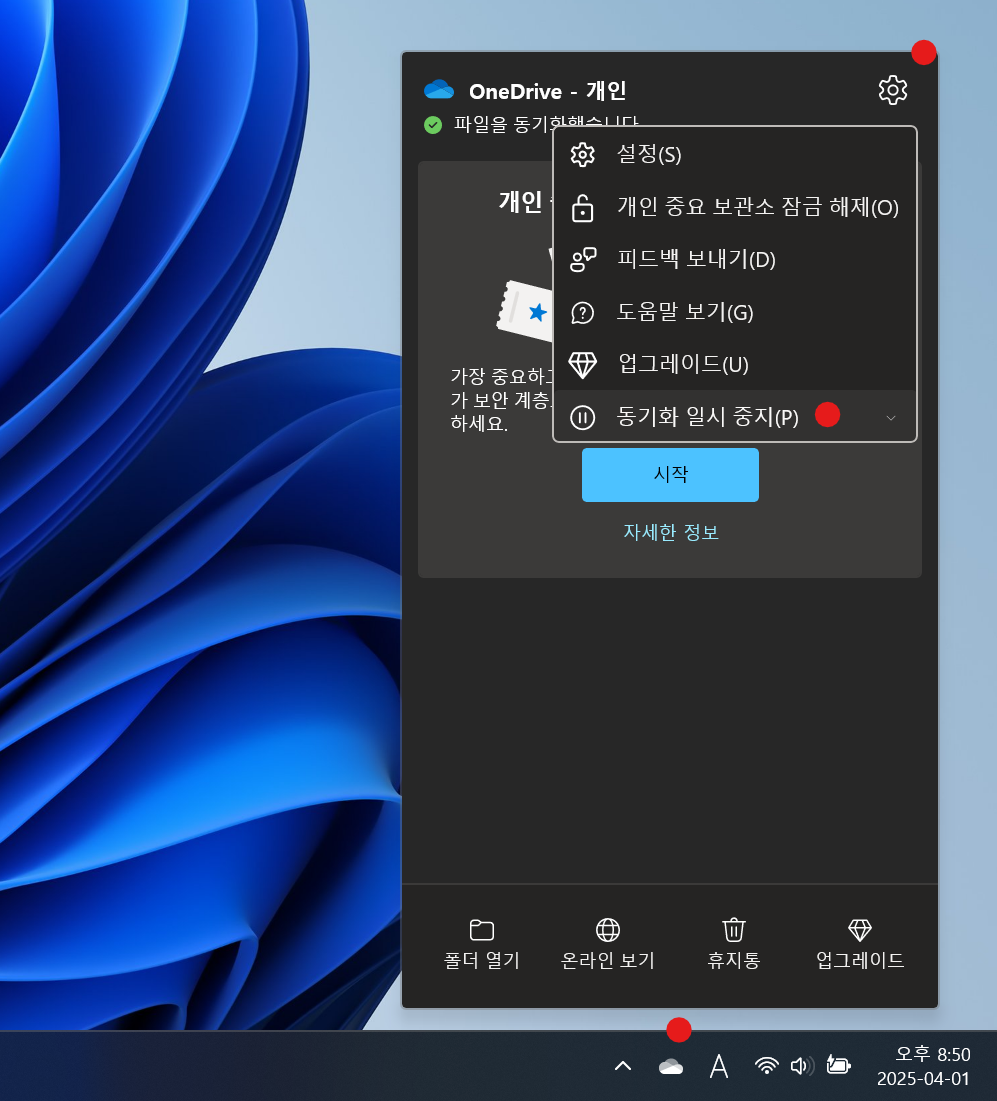The height and width of the screenshot is (1101, 997).
Task: Click the A input language indicator in the taskbar
Action: click(x=718, y=1066)
